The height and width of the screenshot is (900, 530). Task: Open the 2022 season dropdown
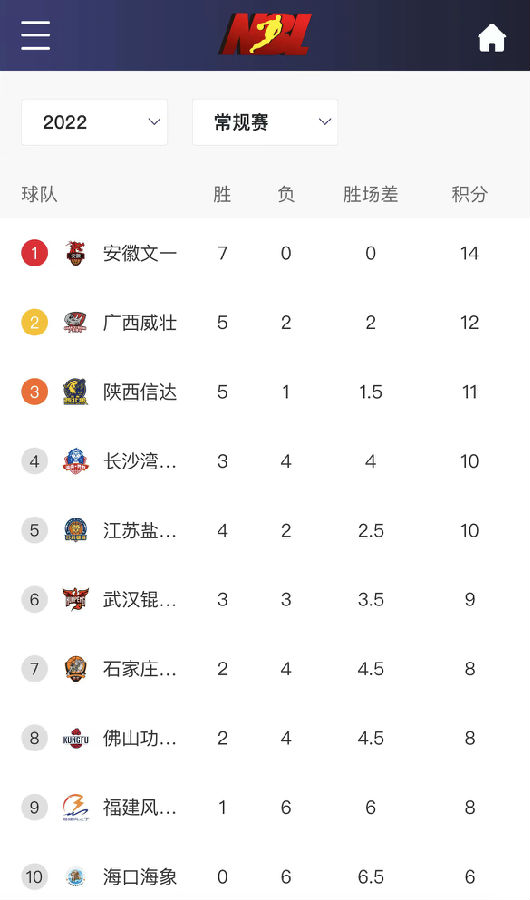click(95, 122)
